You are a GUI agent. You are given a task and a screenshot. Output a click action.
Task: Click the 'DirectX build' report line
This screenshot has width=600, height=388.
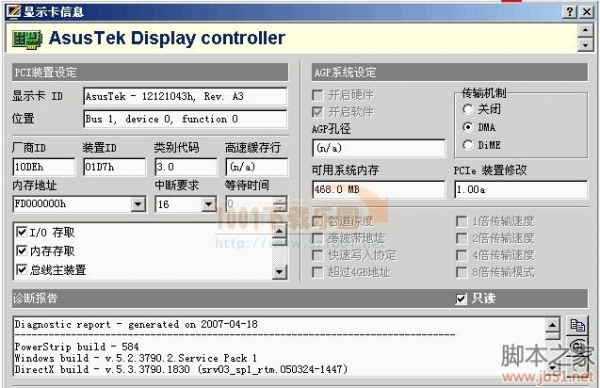pos(181,369)
